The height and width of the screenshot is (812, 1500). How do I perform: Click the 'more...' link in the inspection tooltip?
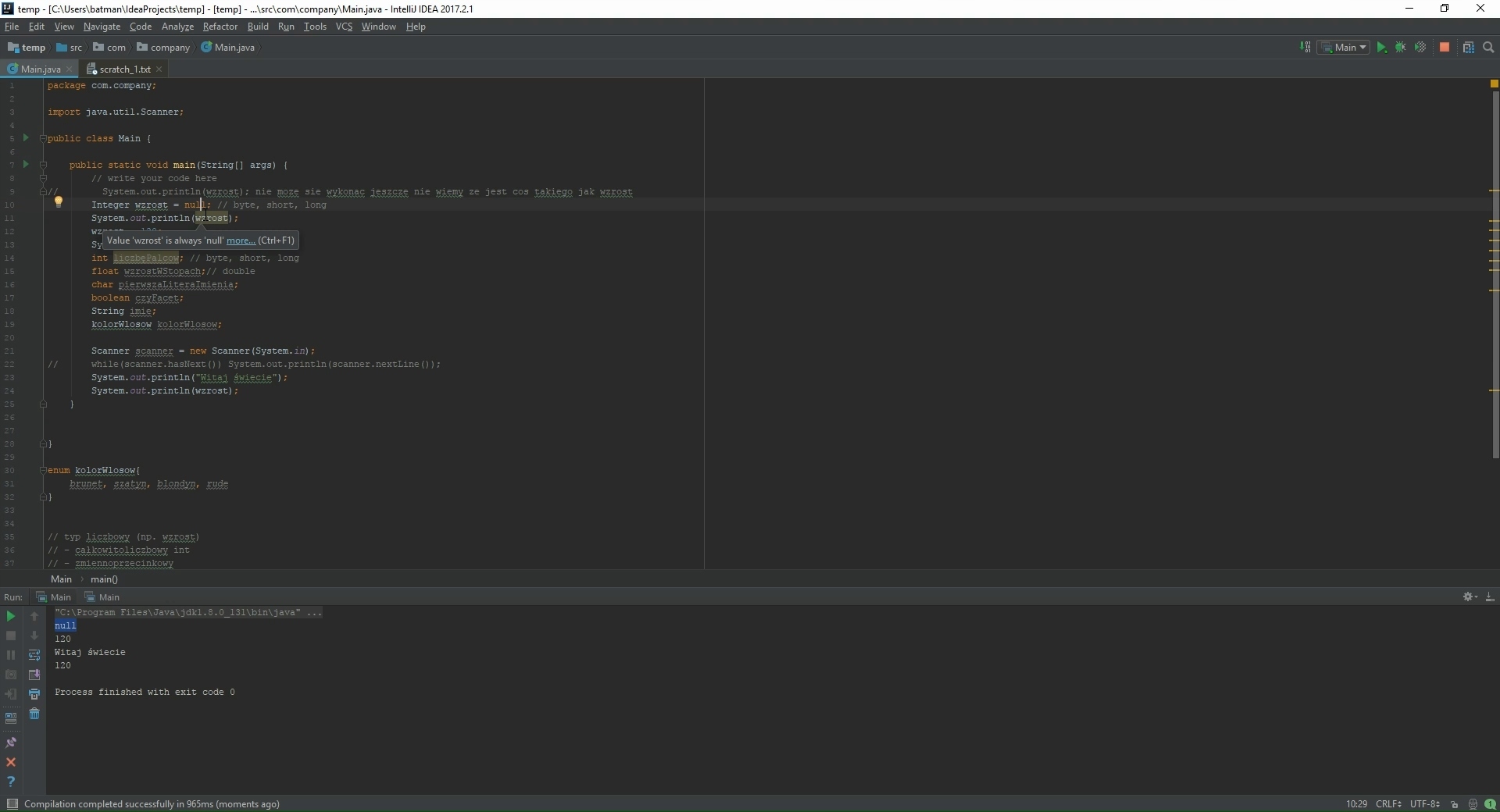pos(241,240)
